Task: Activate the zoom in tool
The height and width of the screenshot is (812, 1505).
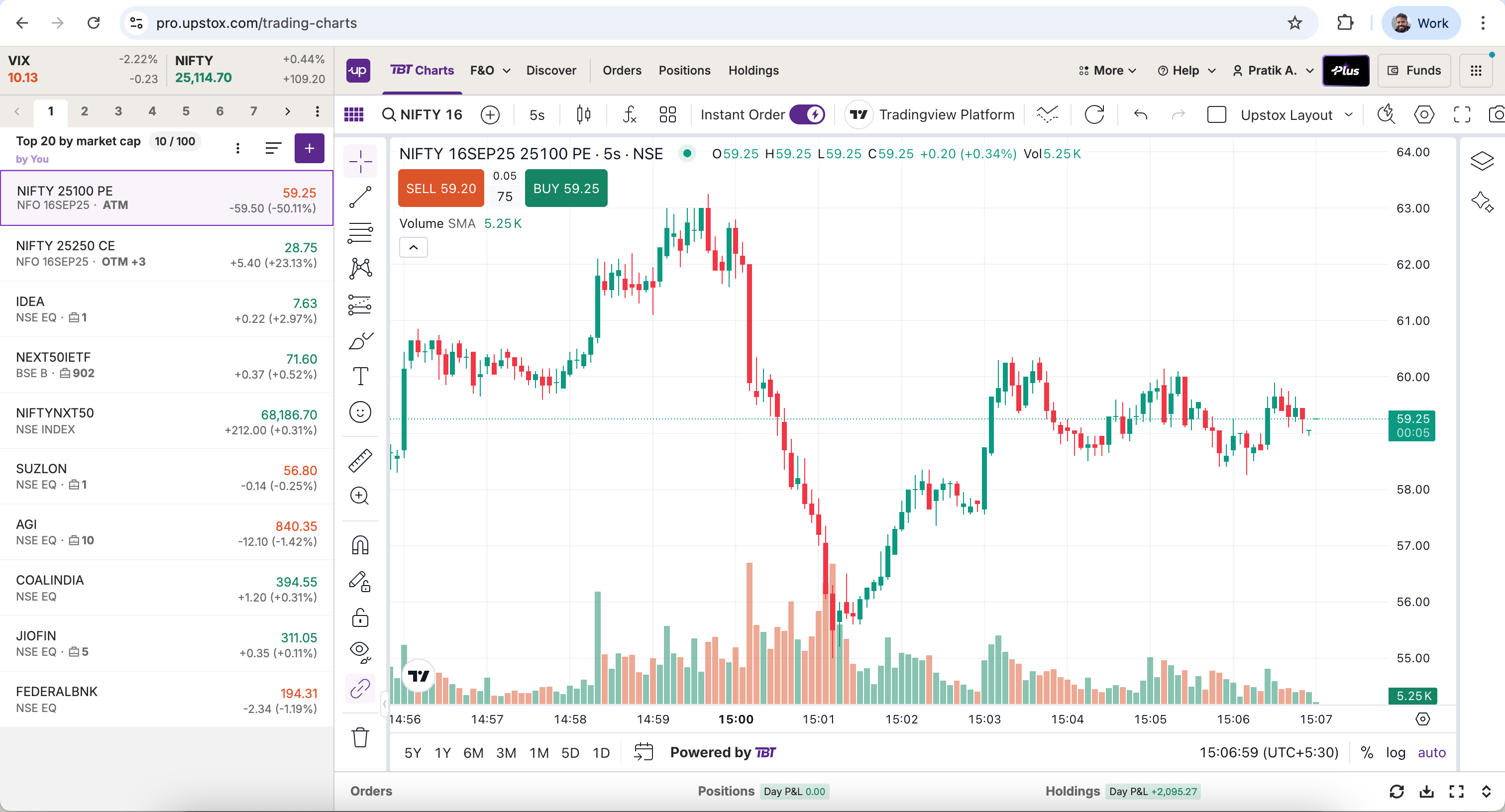Action: [360, 496]
